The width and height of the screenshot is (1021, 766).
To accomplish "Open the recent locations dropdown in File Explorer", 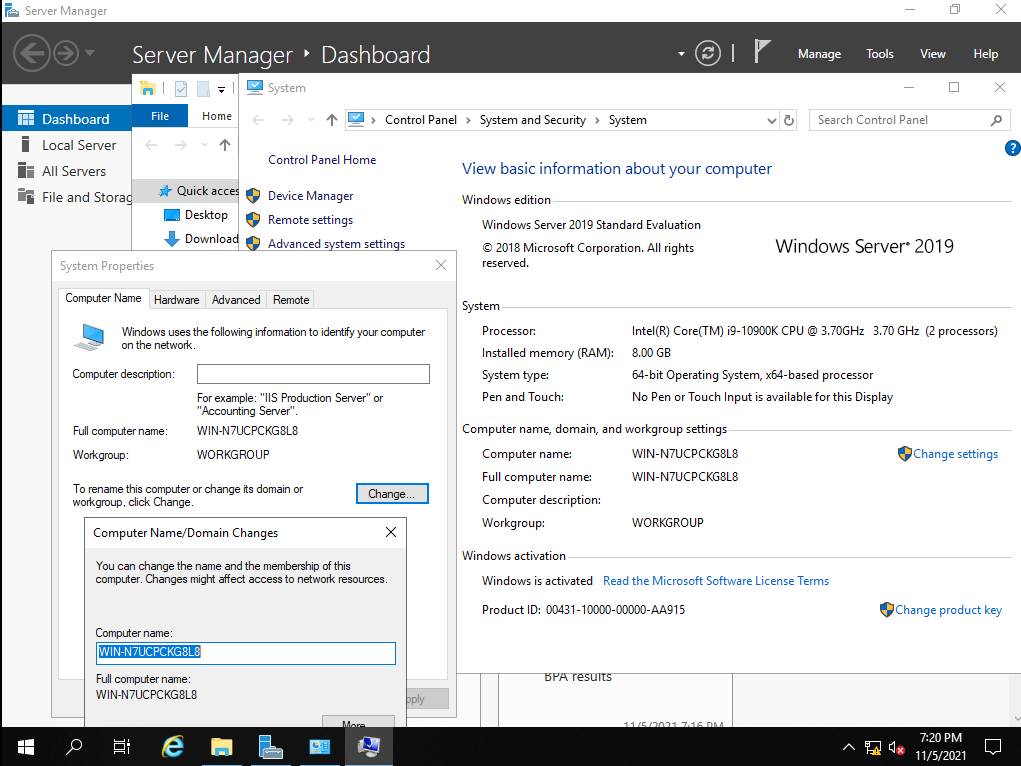I will (204, 145).
